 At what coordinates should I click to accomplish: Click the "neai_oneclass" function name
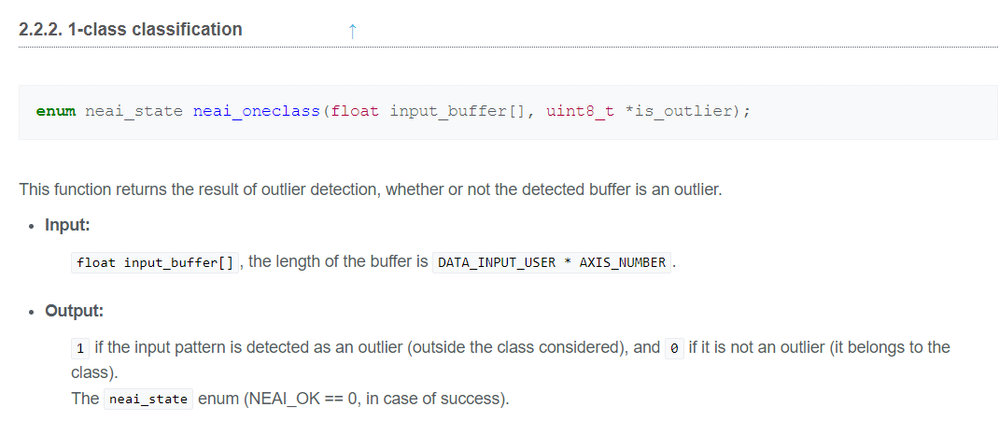tap(255, 110)
